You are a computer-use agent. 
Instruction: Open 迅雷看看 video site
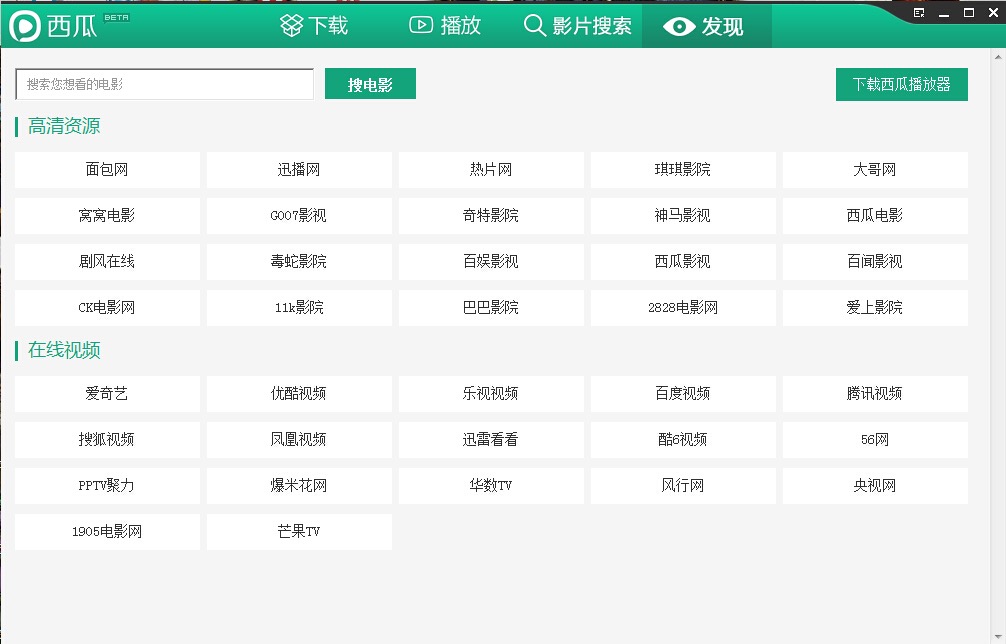click(x=491, y=440)
